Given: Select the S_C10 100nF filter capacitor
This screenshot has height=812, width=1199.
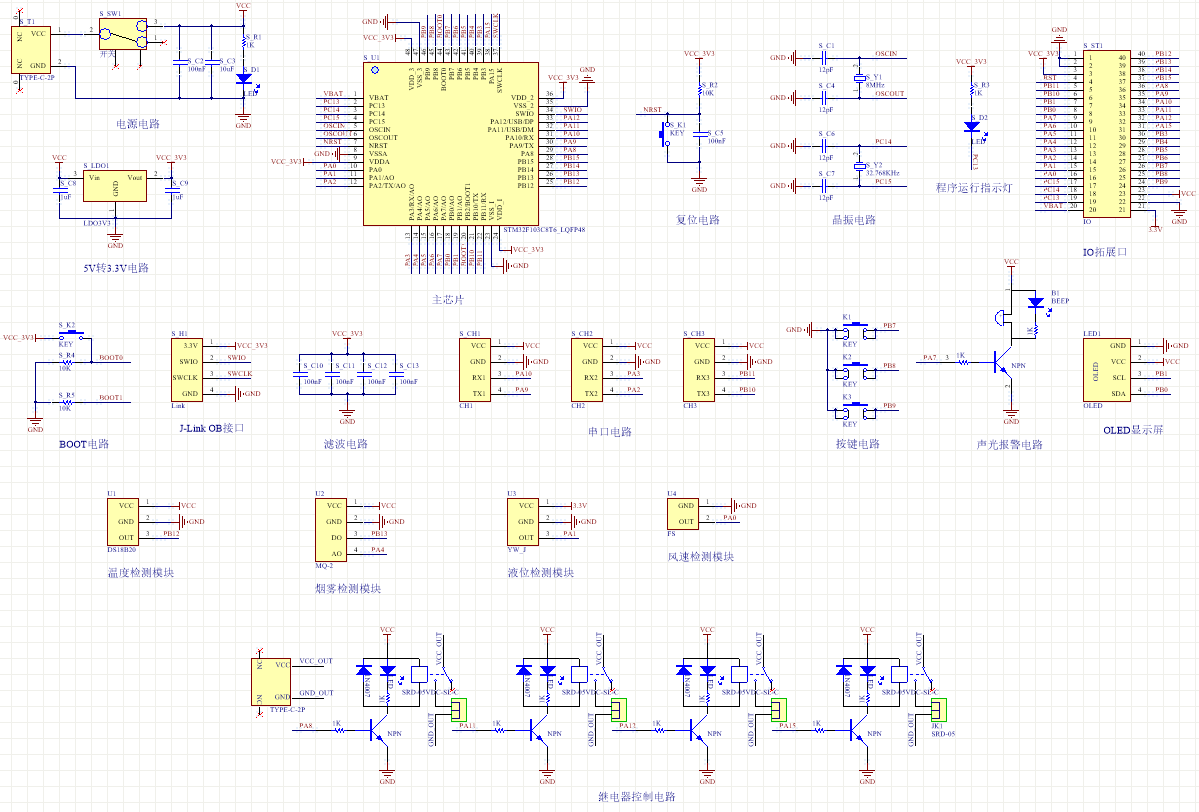Looking at the screenshot, I should tap(300, 374).
